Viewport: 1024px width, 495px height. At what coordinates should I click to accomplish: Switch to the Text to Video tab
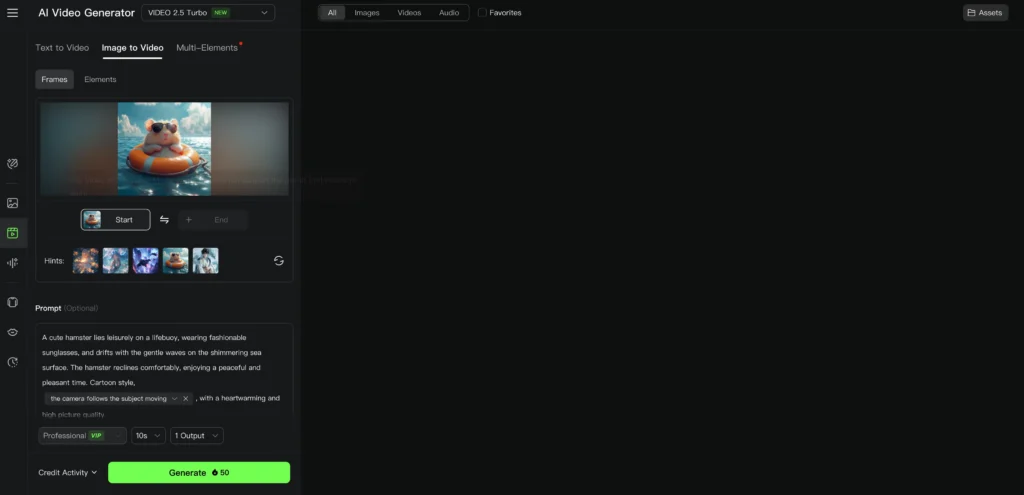coord(62,48)
